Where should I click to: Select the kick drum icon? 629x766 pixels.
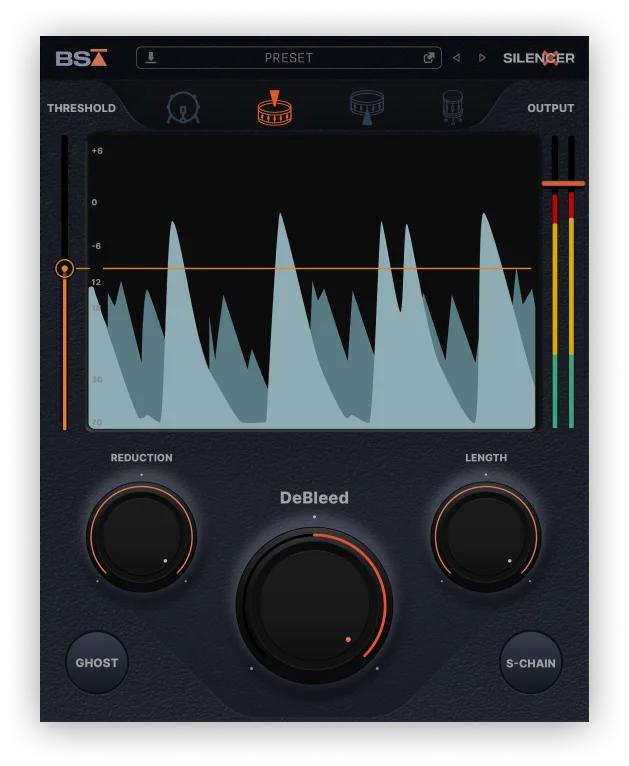coord(183,107)
